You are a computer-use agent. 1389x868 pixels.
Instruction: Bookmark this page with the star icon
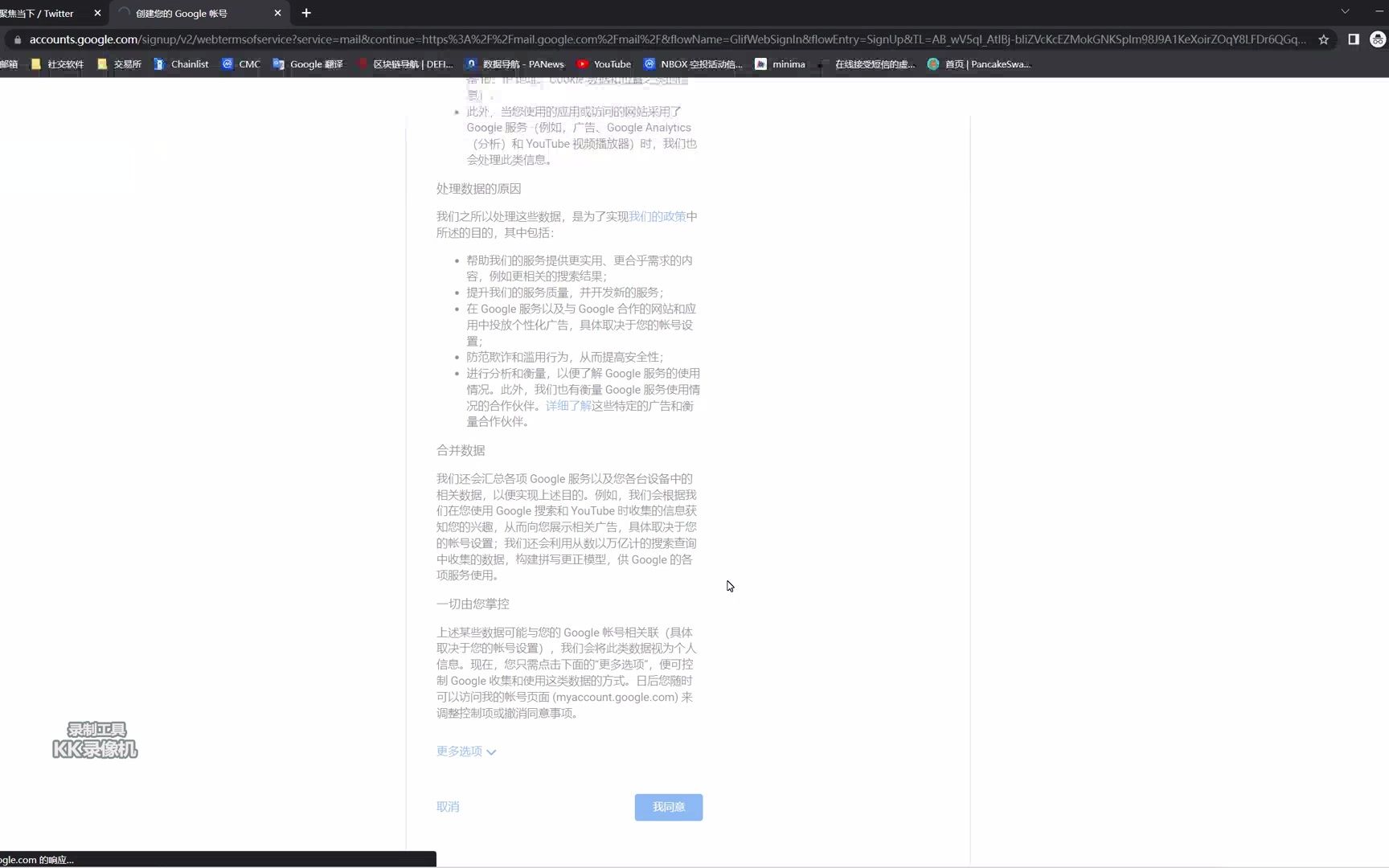[1323, 39]
